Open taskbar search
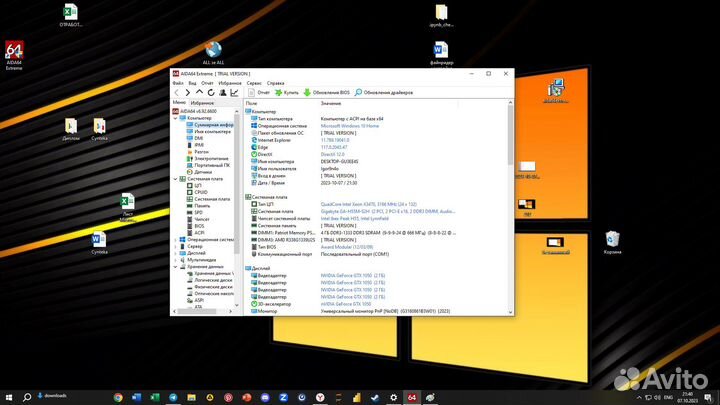Viewport: 720px width, 405px height. click(27, 397)
